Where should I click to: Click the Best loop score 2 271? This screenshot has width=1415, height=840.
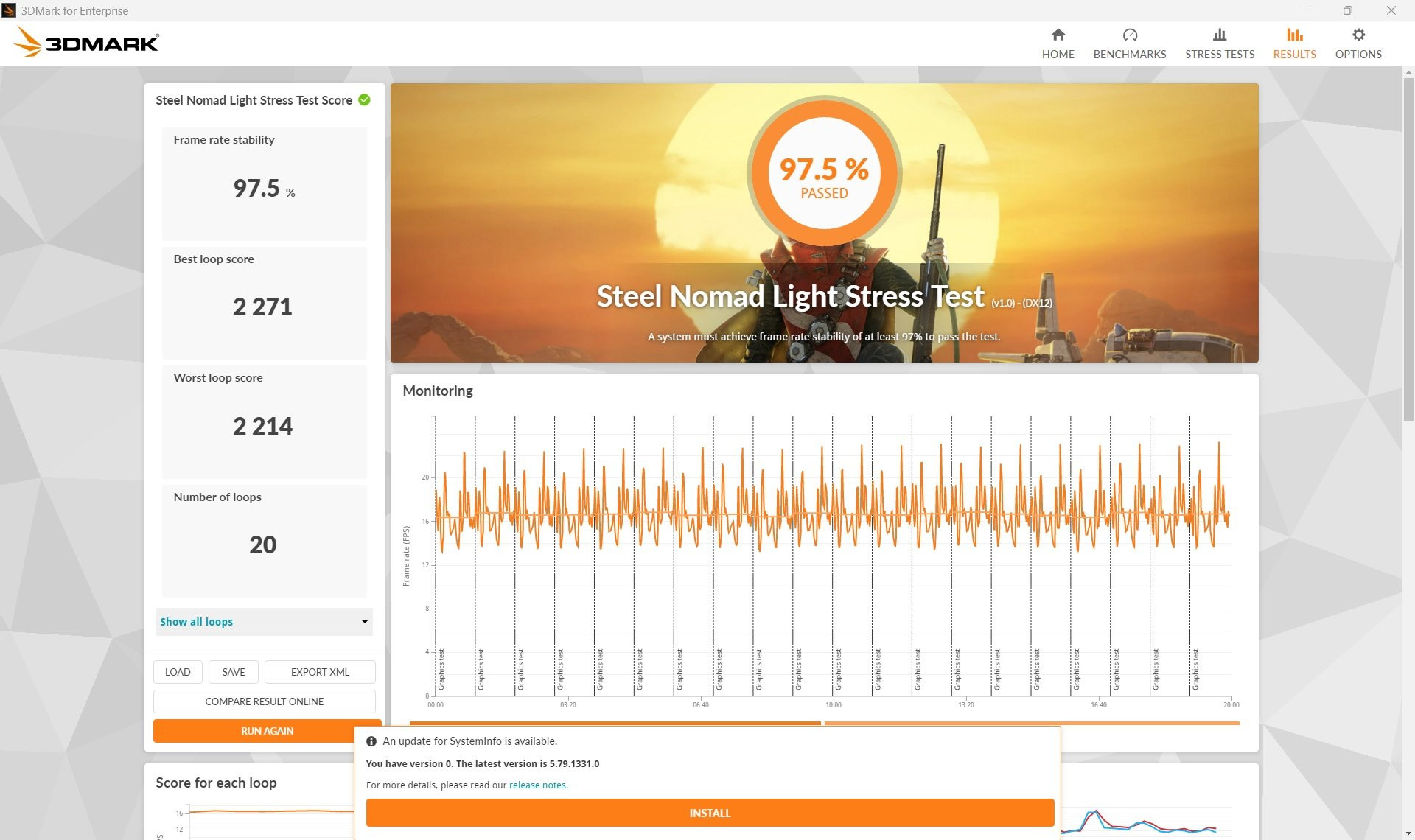[x=262, y=307]
